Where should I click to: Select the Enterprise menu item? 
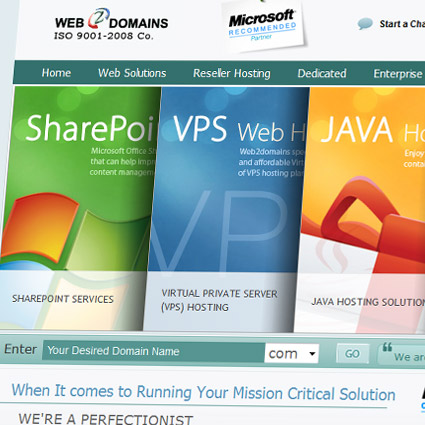click(399, 74)
